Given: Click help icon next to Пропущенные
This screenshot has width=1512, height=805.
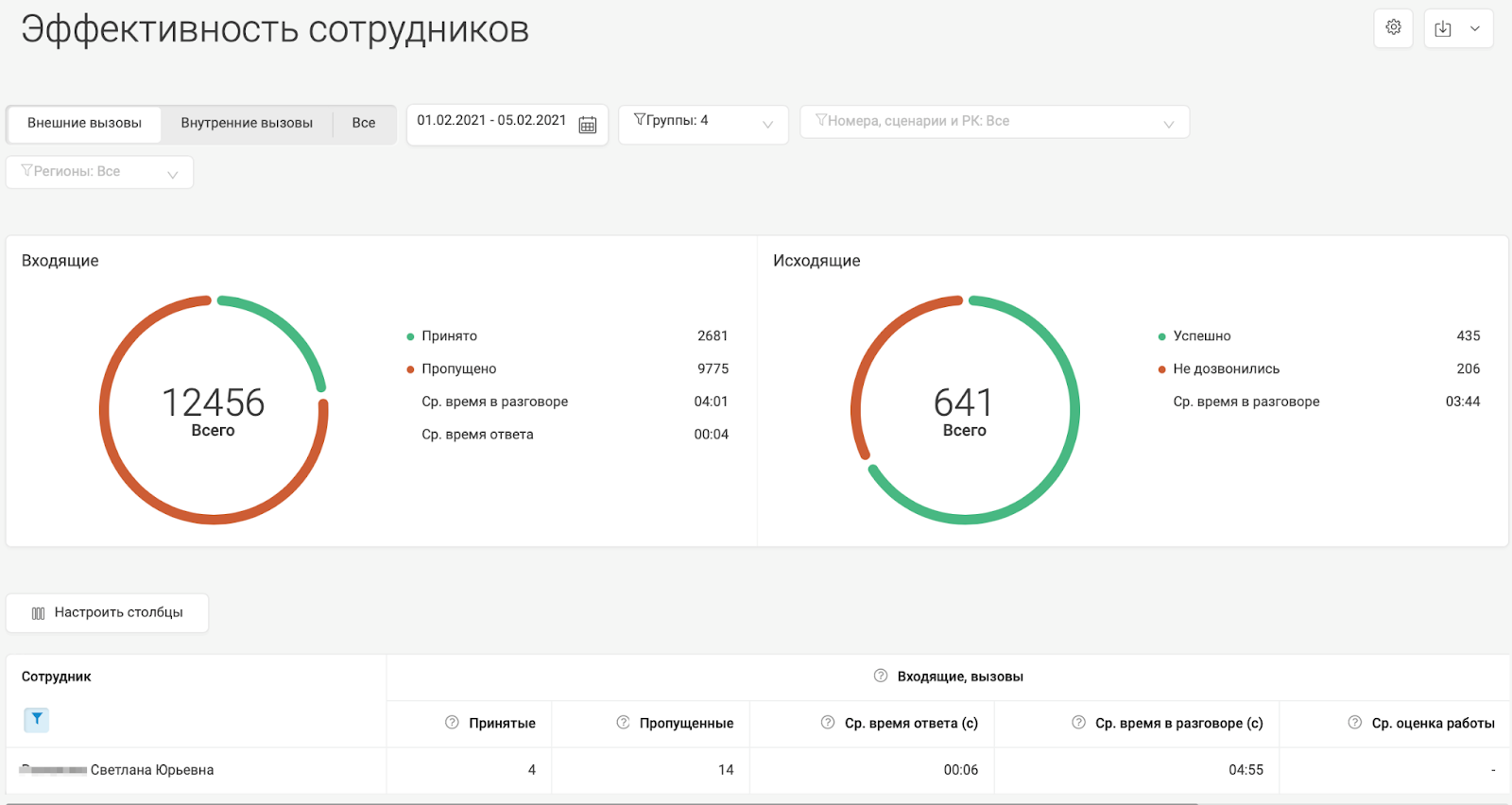Looking at the screenshot, I should click(623, 723).
